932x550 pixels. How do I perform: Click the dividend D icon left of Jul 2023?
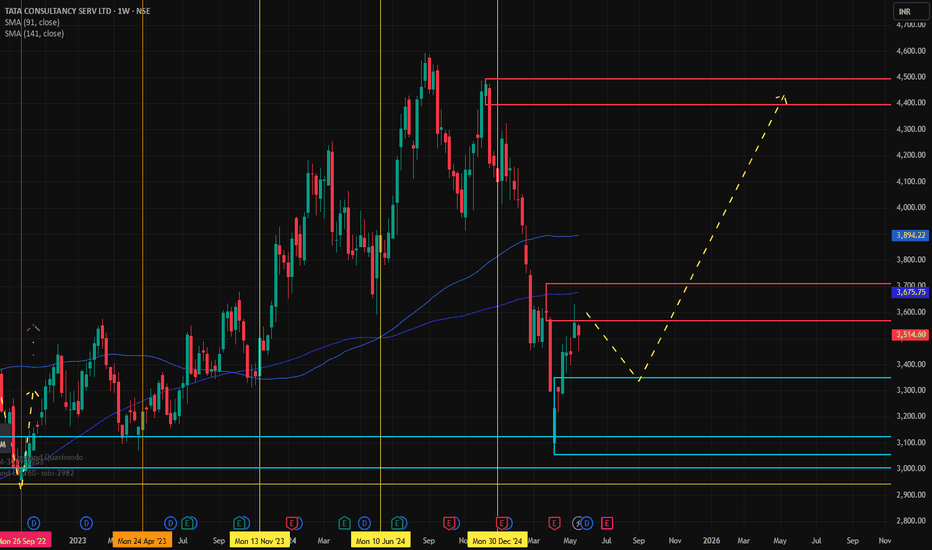(171, 523)
